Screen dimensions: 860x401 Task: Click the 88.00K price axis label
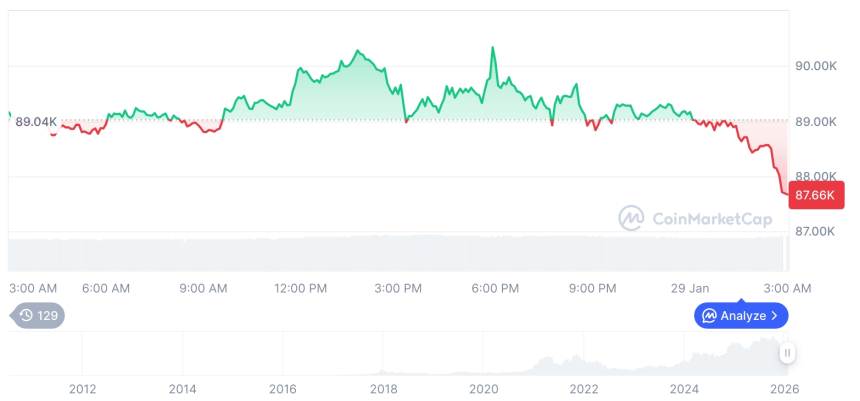pyautogui.click(x=815, y=176)
